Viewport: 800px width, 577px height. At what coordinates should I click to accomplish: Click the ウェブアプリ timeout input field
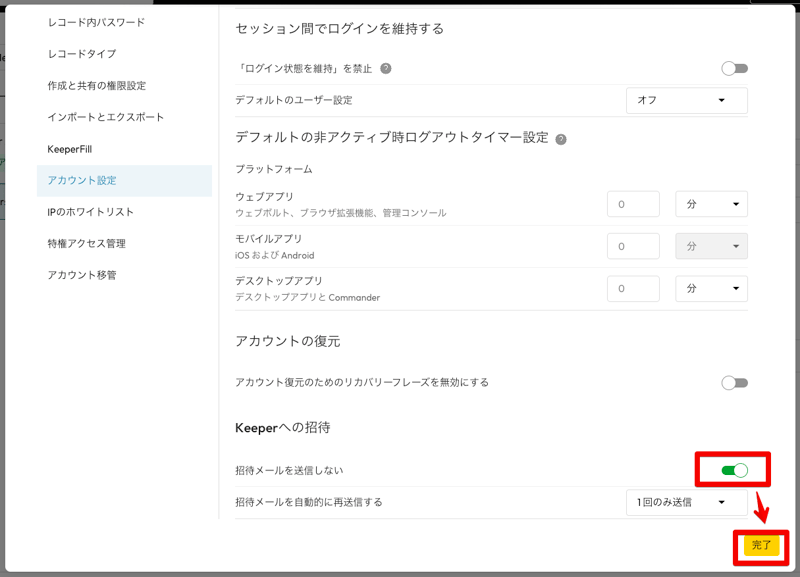[633, 204]
